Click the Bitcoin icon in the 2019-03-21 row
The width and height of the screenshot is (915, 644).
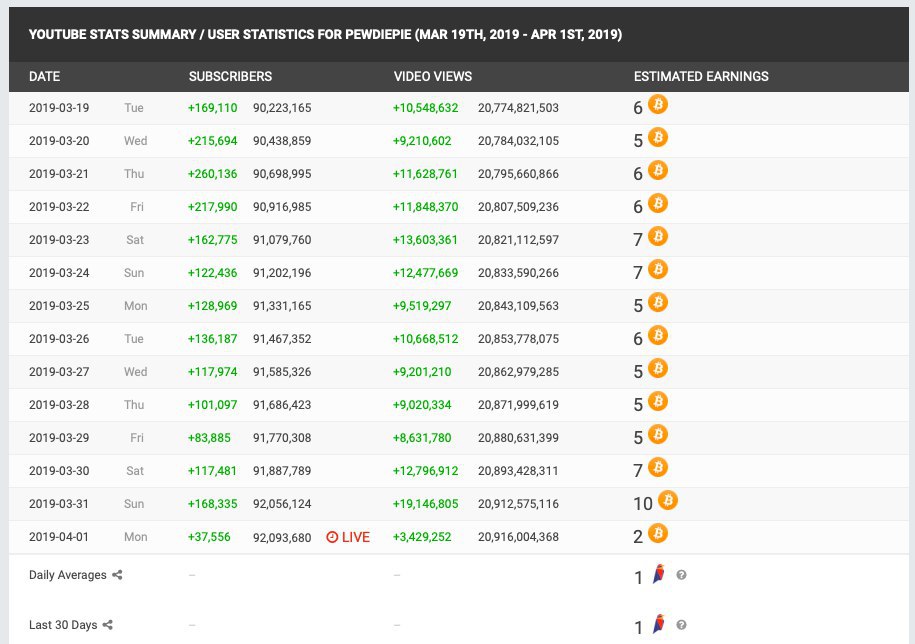[658, 170]
